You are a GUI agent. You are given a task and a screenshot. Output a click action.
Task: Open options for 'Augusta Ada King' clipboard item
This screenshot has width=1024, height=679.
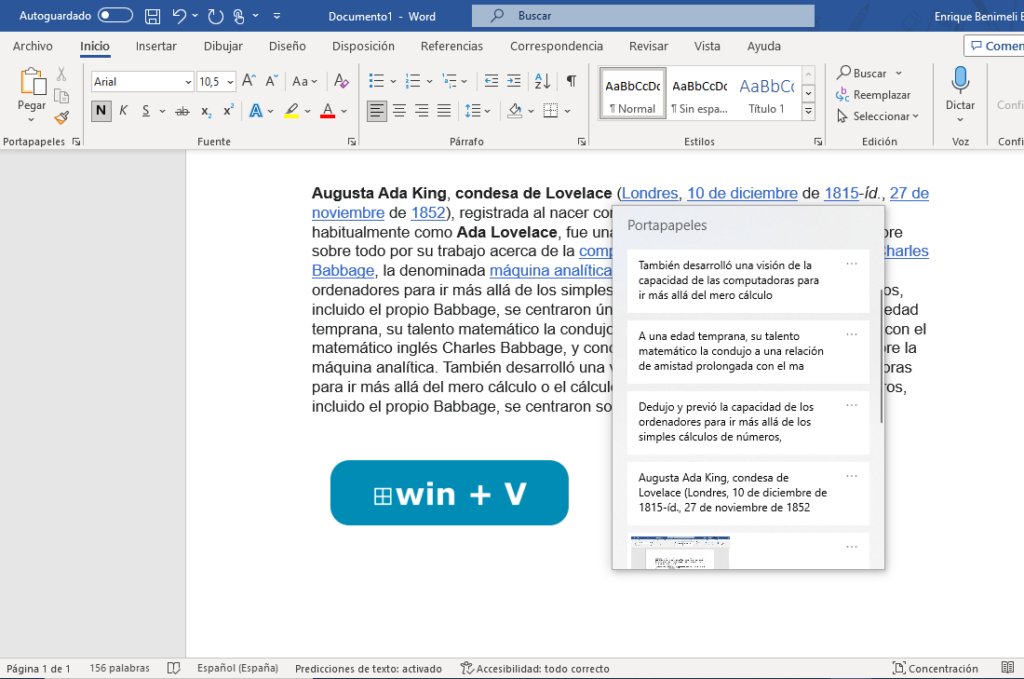coord(852,476)
